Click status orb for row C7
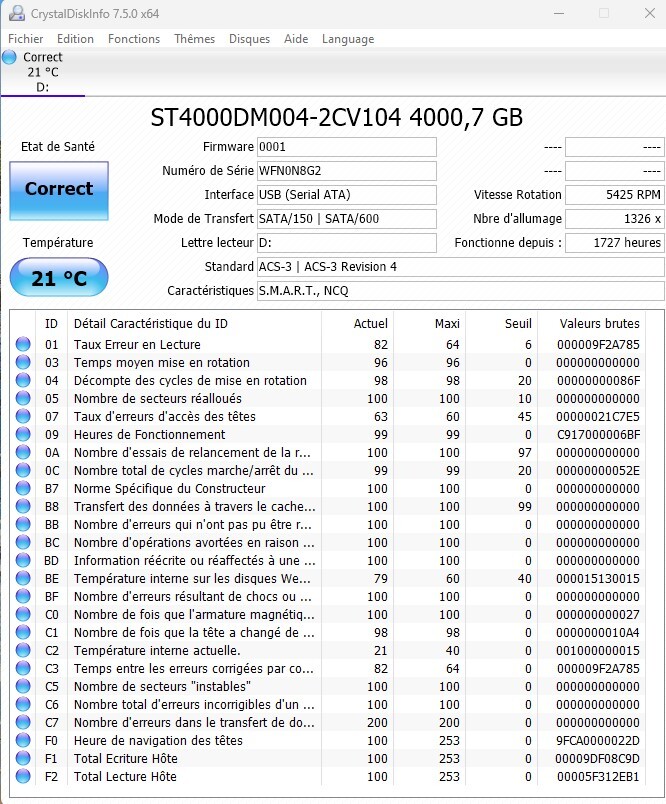 [23, 722]
